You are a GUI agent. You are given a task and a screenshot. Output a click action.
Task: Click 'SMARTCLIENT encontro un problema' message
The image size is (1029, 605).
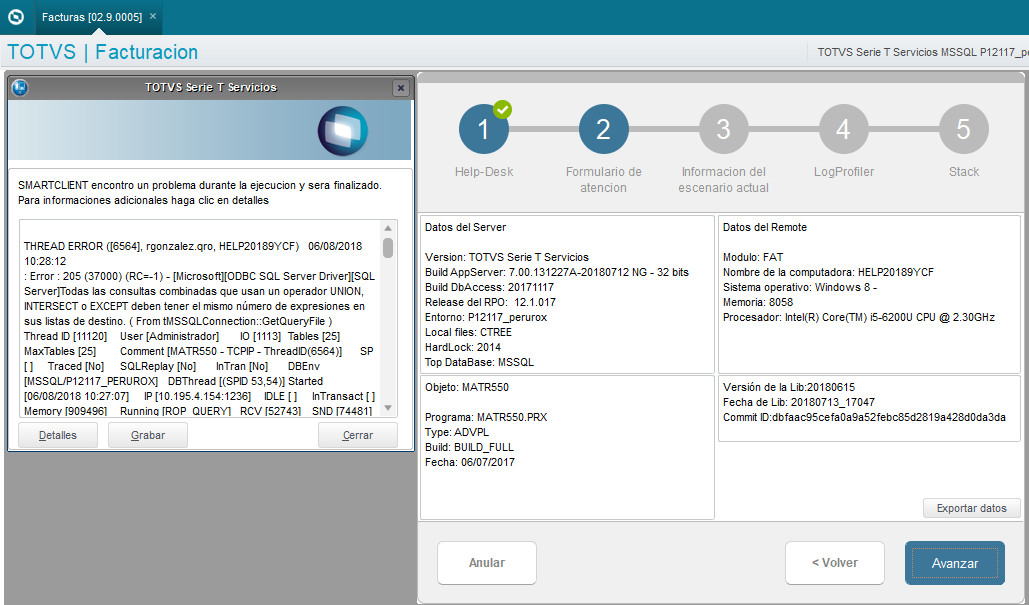[200, 186]
